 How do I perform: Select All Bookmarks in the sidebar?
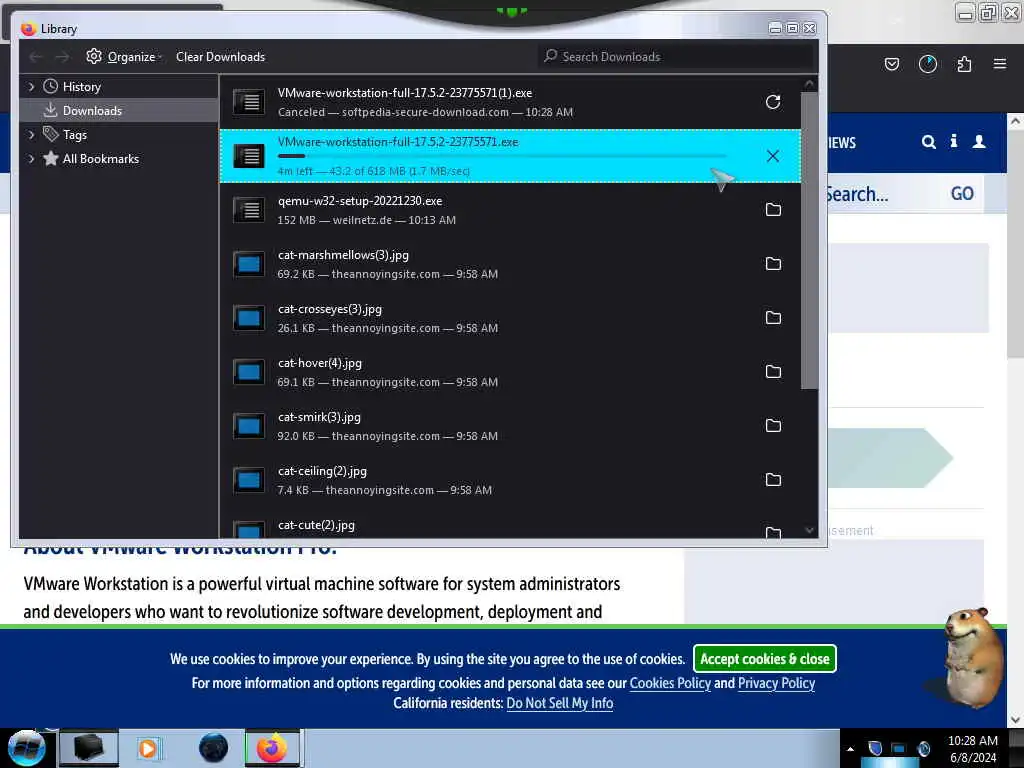tap(100, 159)
